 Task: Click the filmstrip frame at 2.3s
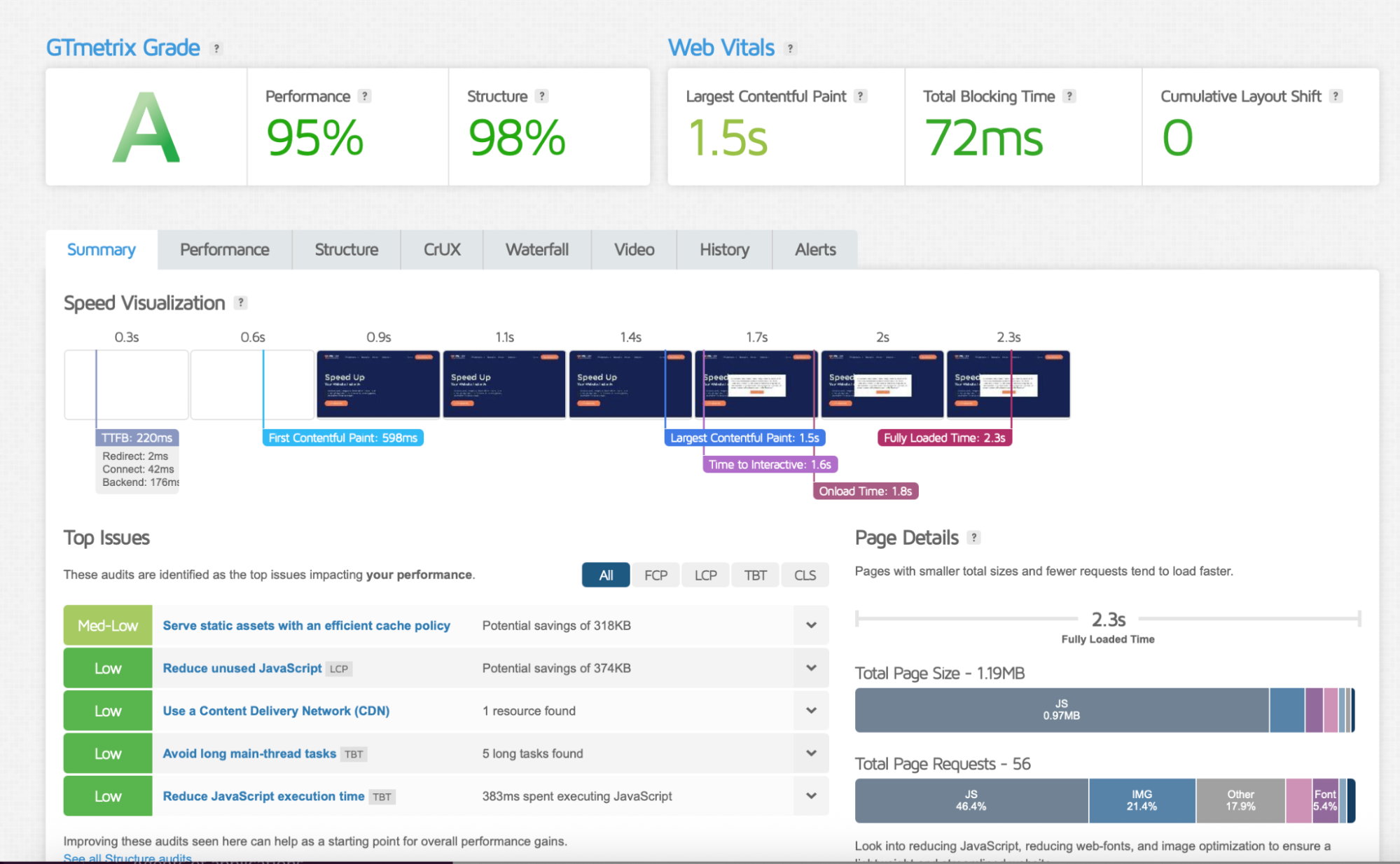[x=1009, y=384]
